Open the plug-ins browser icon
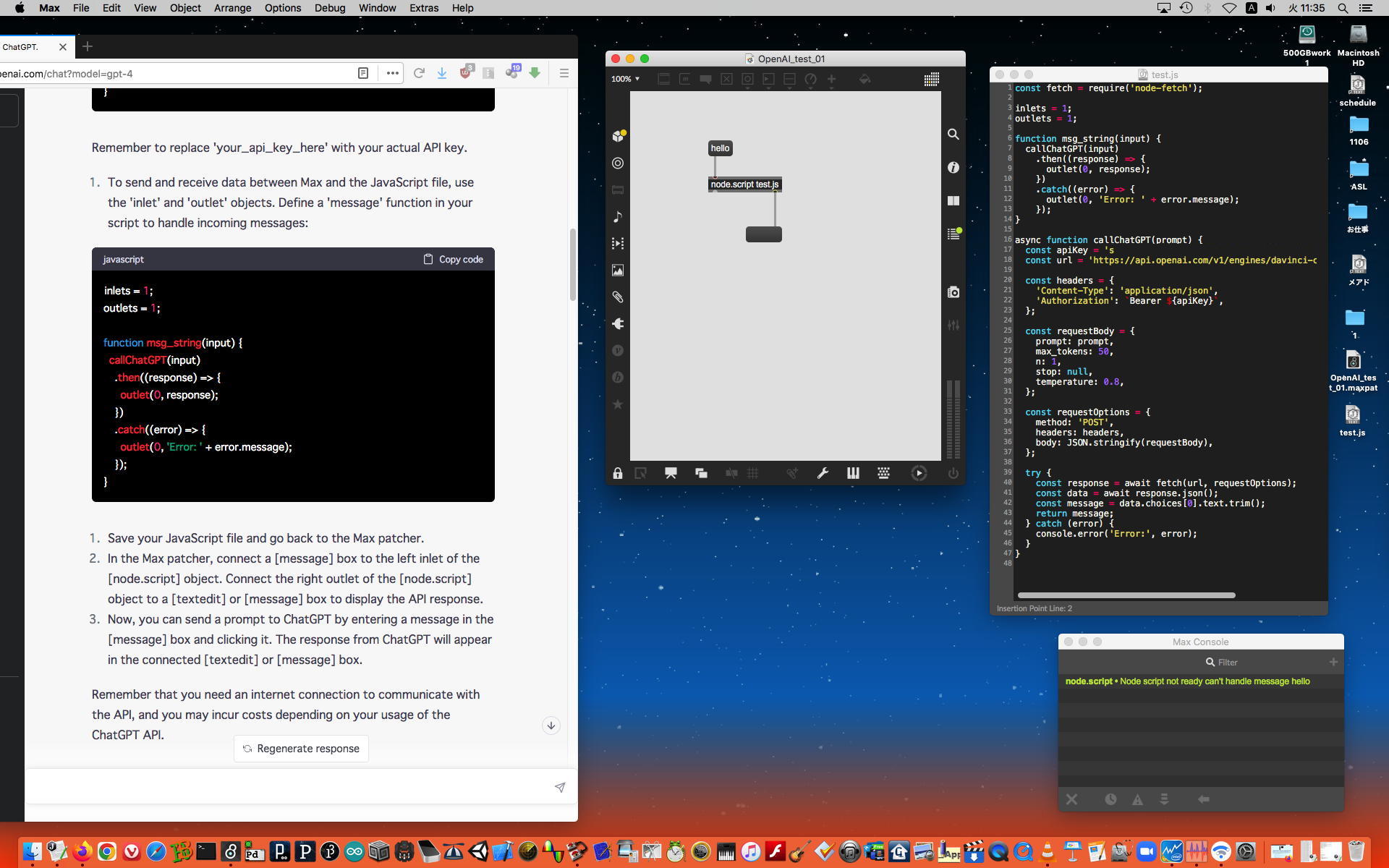1389x868 pixels. pyautogui.click(x=618, y=324)
